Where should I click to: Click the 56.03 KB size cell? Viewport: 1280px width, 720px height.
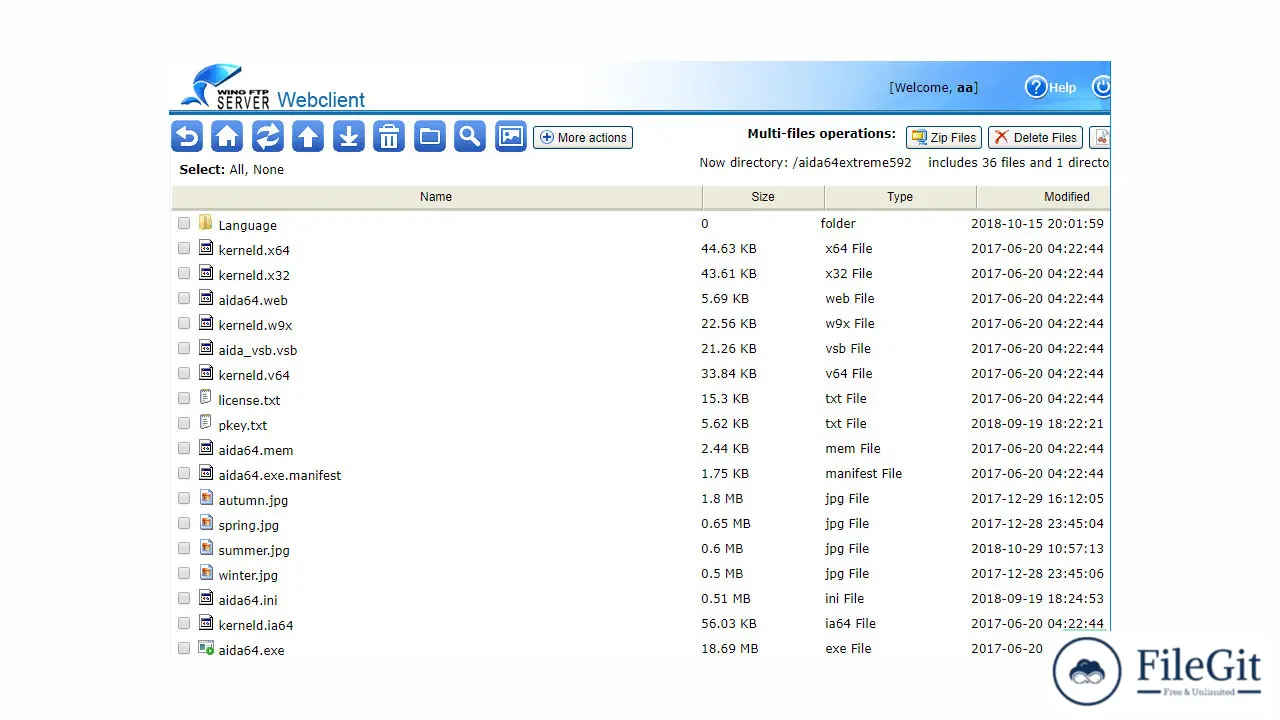[729, 623]
